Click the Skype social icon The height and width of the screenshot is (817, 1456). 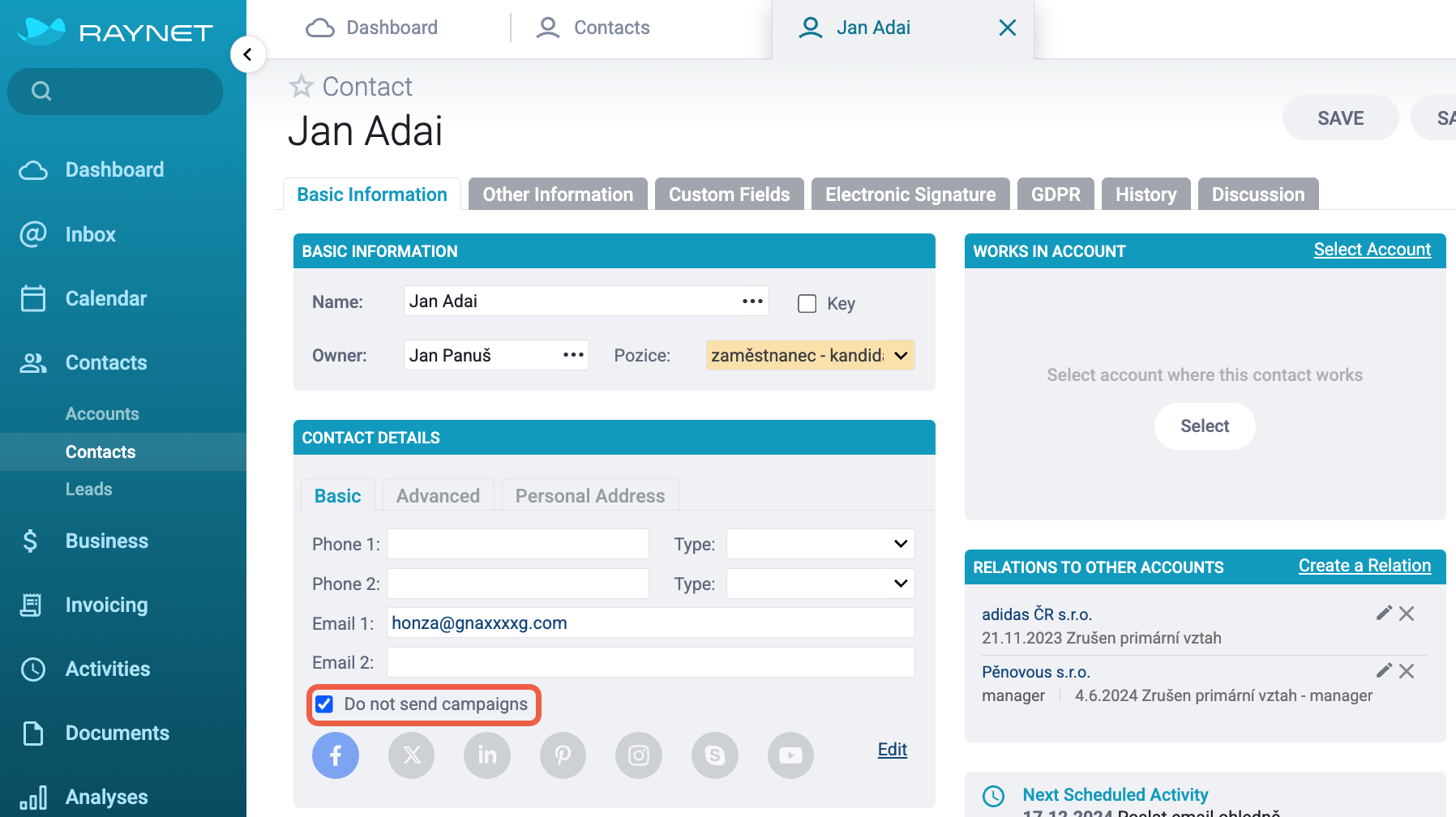click(x=715, y=755)
